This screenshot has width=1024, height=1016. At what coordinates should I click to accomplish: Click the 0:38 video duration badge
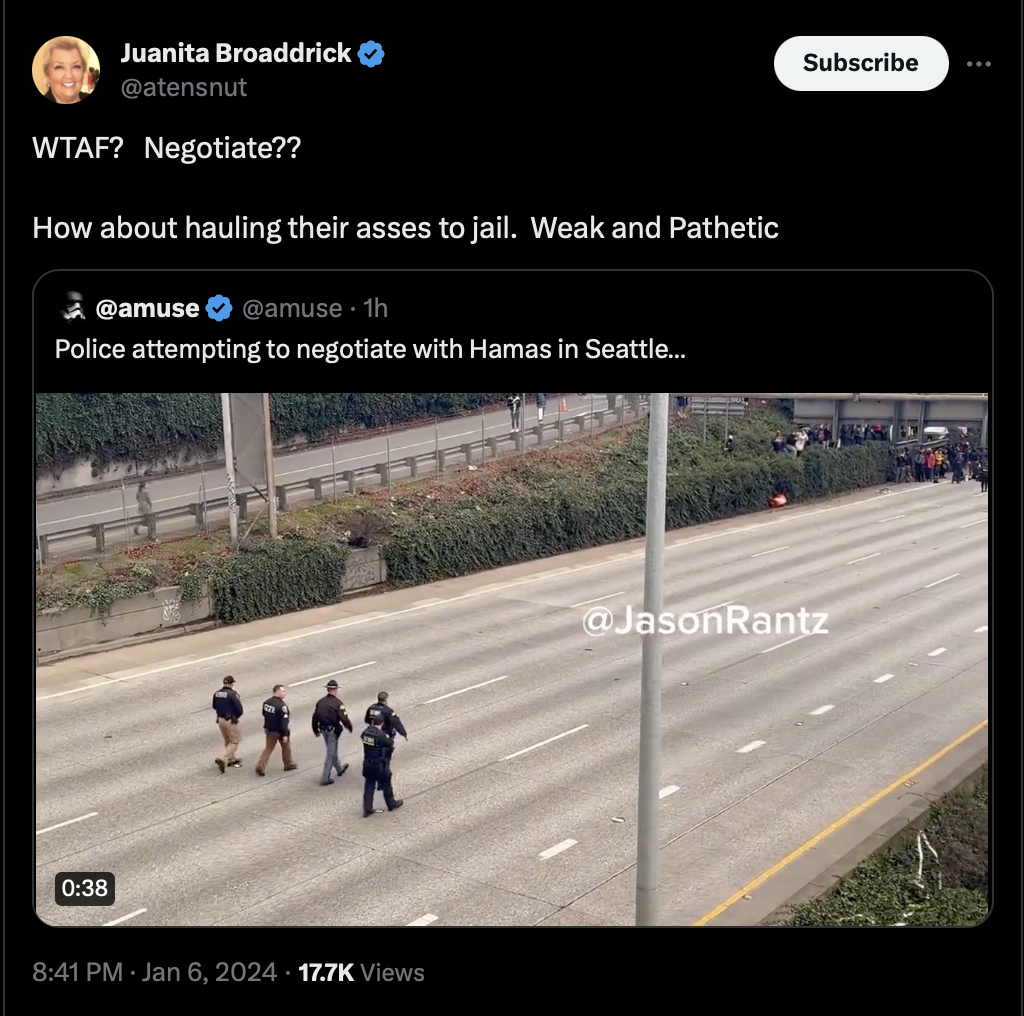(85, 888)
